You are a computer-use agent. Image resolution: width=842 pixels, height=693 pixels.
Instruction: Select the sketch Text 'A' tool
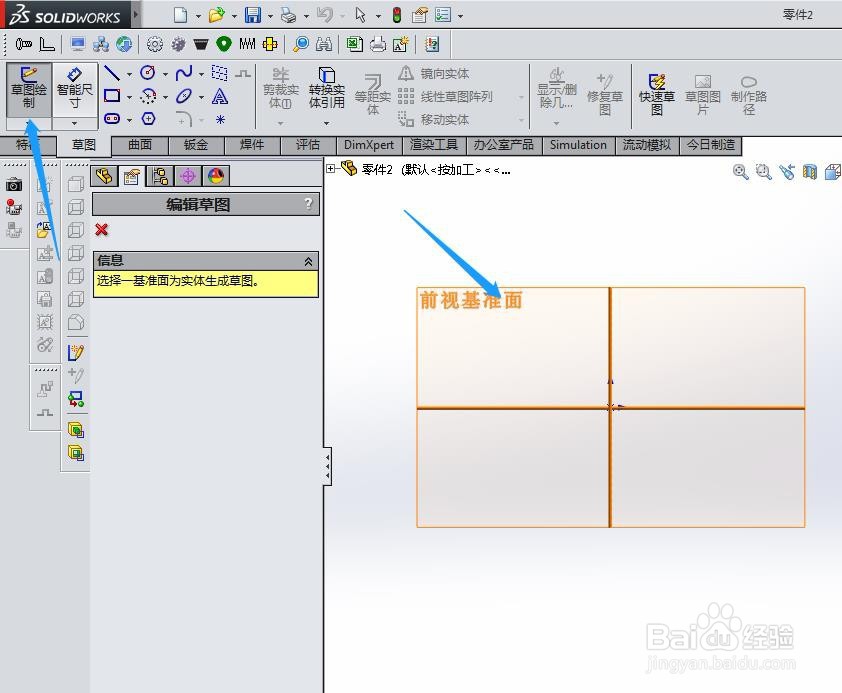click(220, 96)
